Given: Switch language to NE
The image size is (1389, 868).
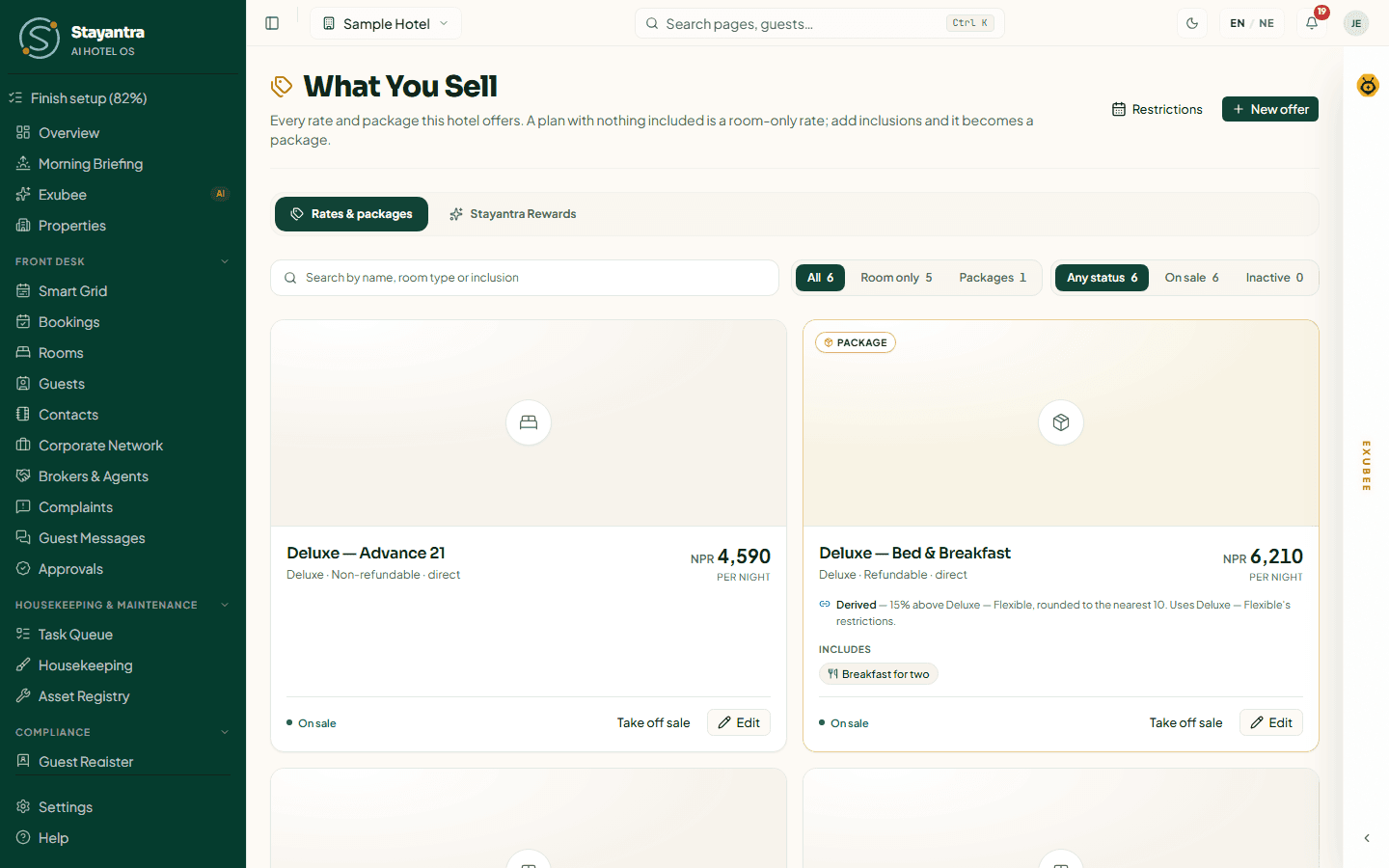Looking at the screenshot, I should [1266, 23].
